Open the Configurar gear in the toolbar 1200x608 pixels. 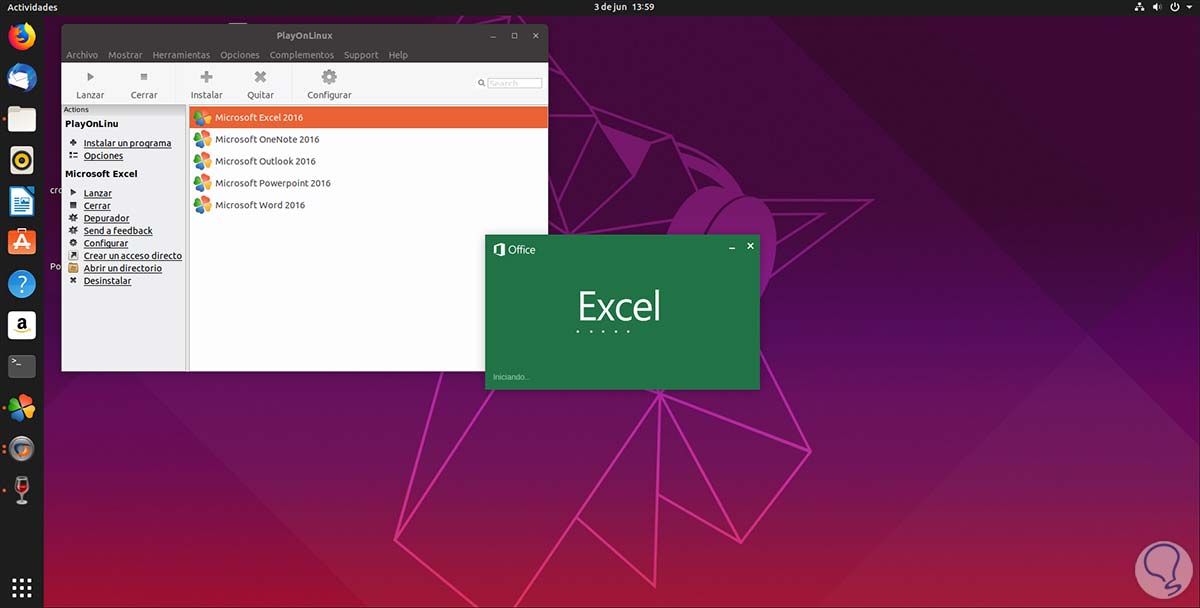pyautogui.click(x=329, y=77)
